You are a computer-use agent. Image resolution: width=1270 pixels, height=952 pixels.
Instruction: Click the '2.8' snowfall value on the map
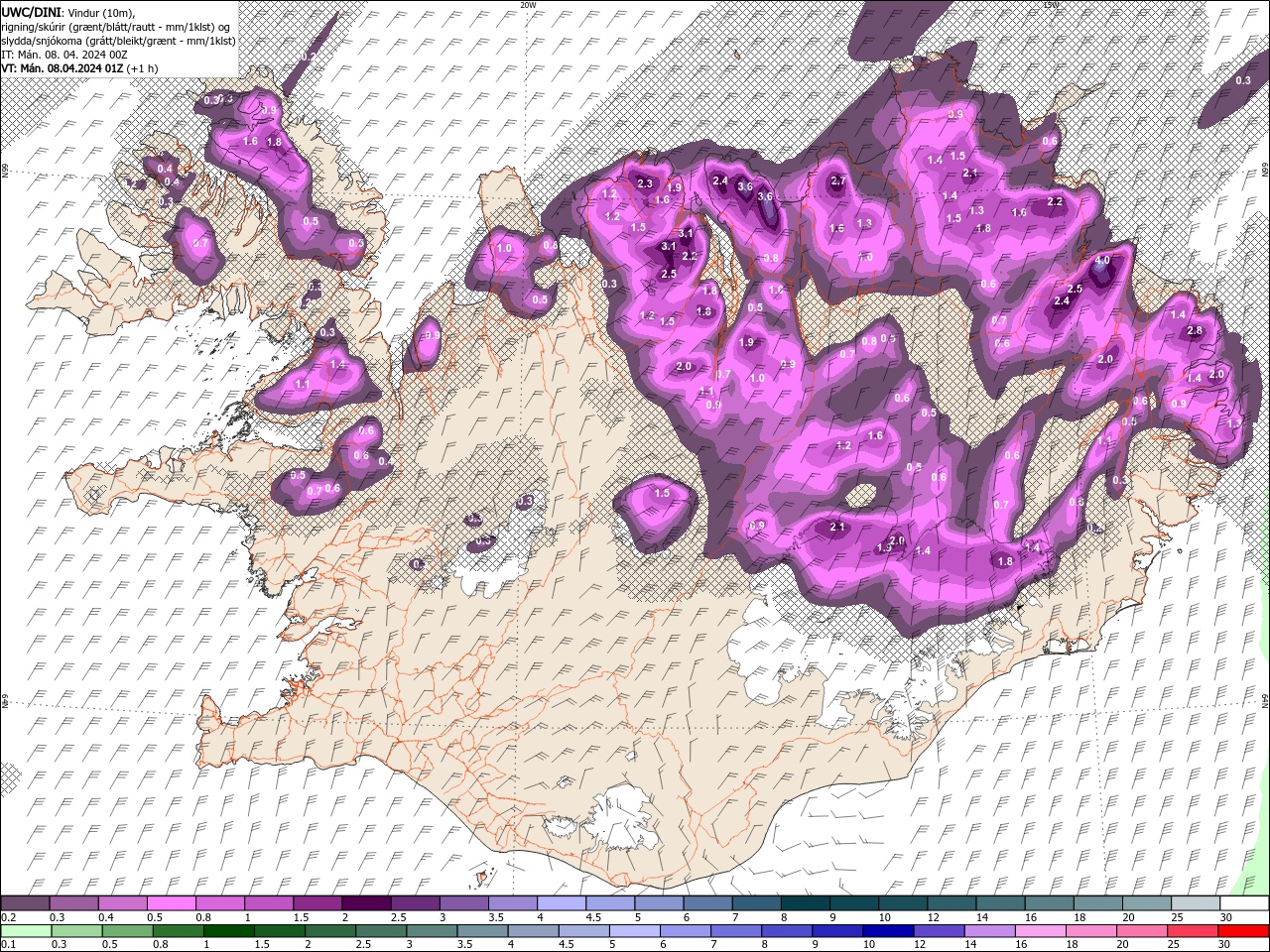1195,330
